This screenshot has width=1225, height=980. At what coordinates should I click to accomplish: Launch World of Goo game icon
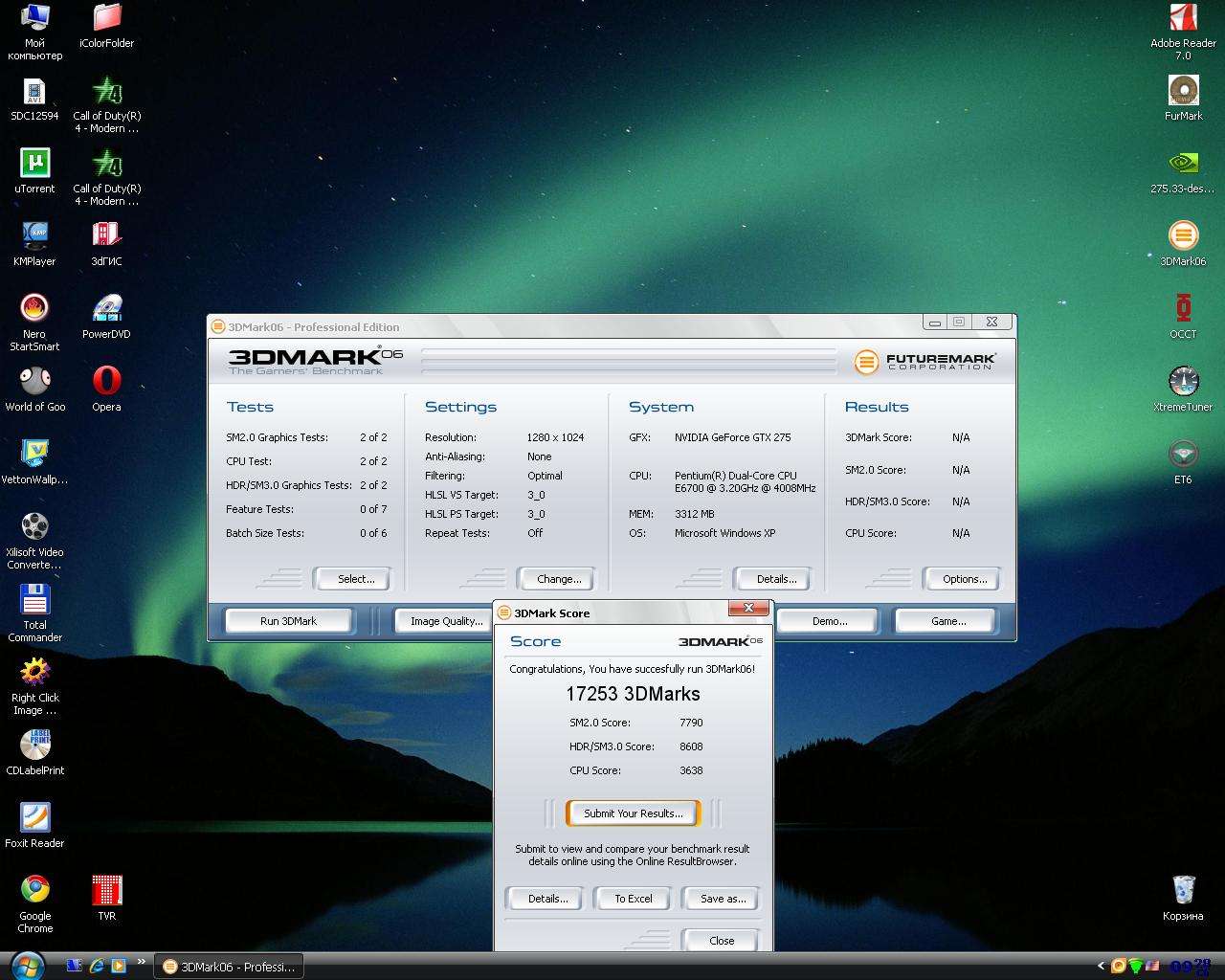pos(34,390)
